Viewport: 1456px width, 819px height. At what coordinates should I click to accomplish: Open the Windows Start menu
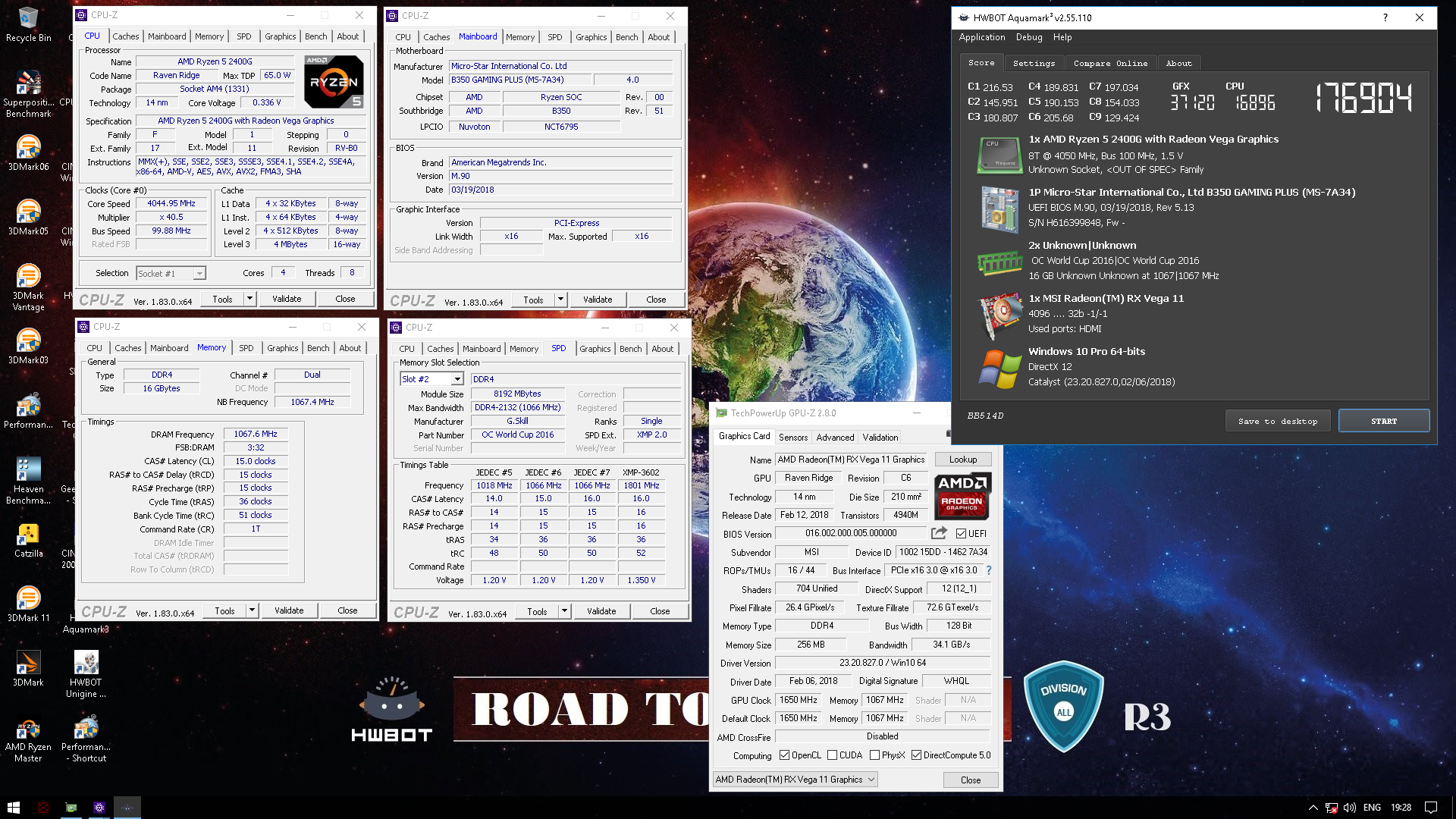tap(13, 808)
